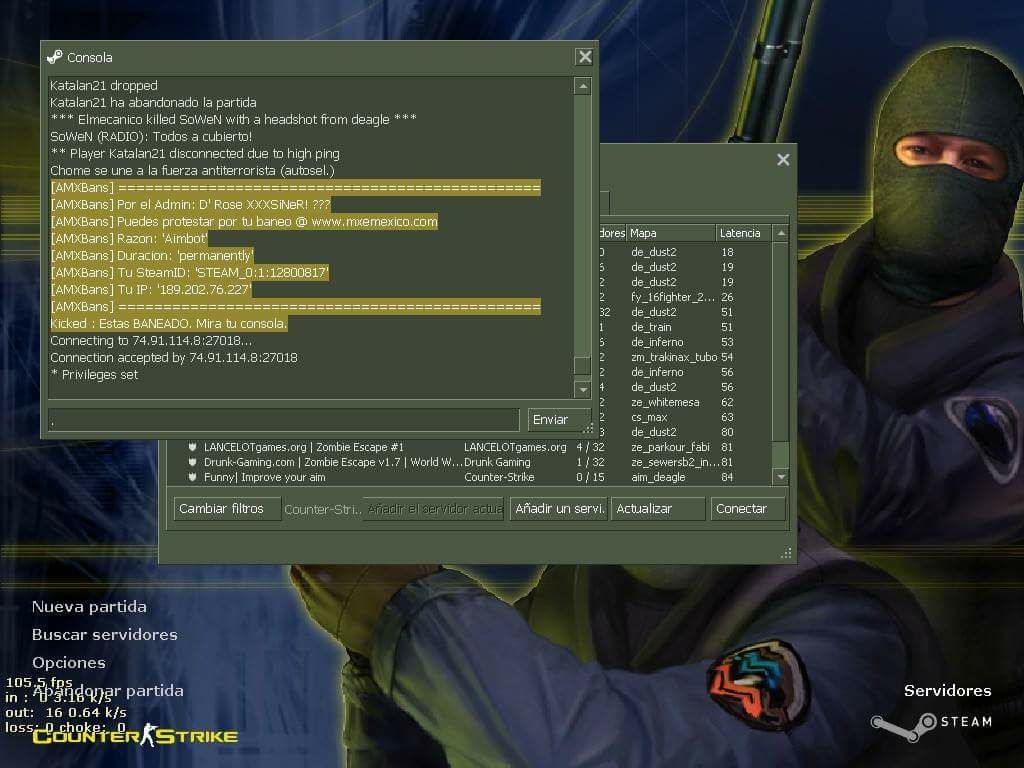Click the "Chome se une a la fuerza antiterrorista" line
Image resolution: width=1024 pixels, height=768 pixels.
pyautogui.click(x=192, y=170)
